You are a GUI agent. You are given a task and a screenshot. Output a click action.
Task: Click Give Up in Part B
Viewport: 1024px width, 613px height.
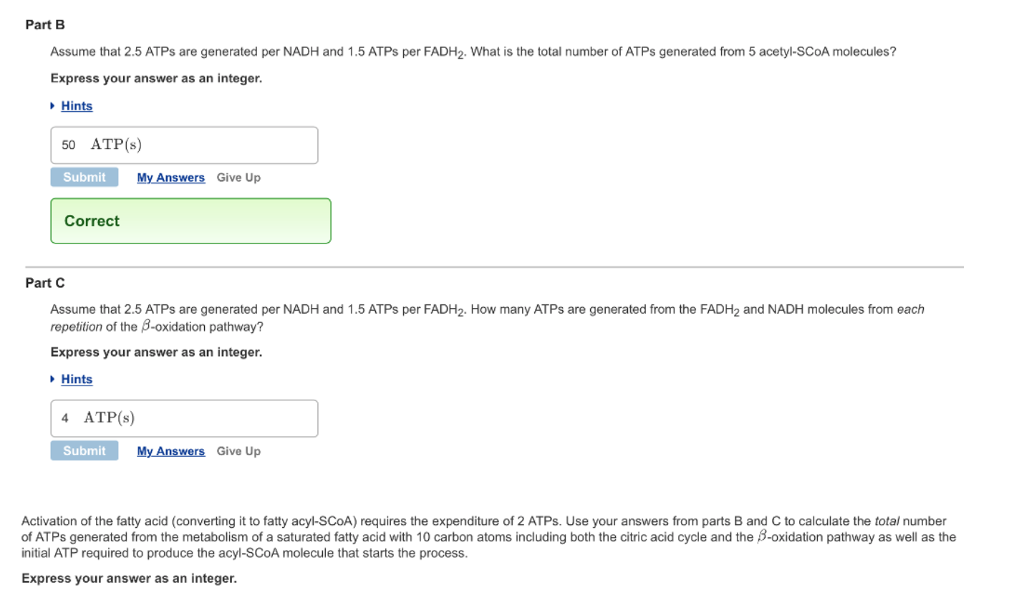pyautogui.click(x=238, y=177)
